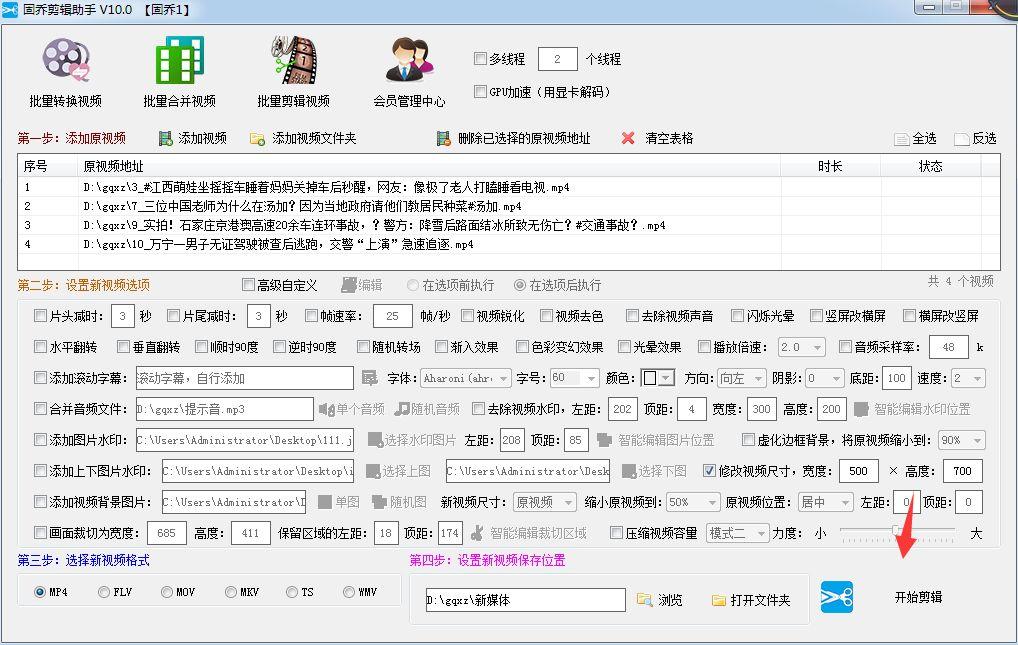Image resolution: width=1018 pixels, height=645 pixels.
Task: Click 添加视频文件夹 folder icon
Action: coord(257,138)
